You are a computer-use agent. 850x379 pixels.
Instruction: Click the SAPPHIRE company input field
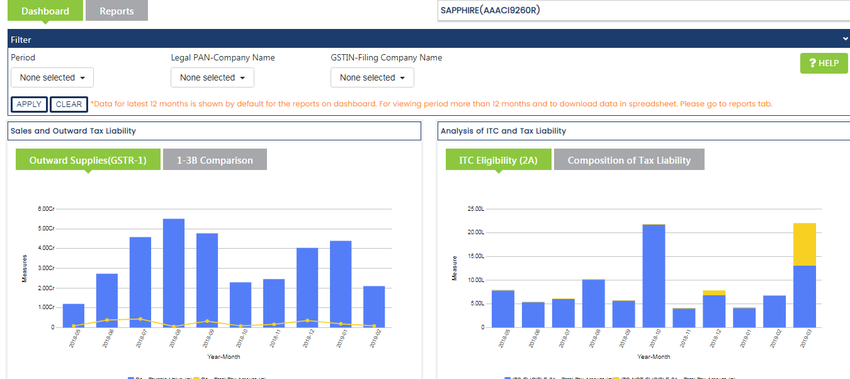(643, 10)
